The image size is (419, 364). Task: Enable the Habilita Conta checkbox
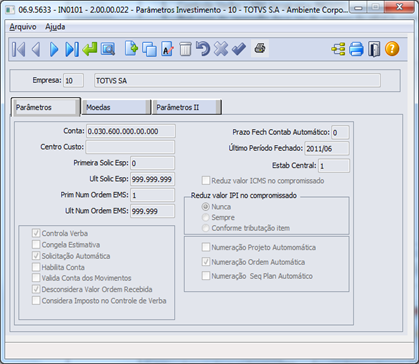pos(36,267)
